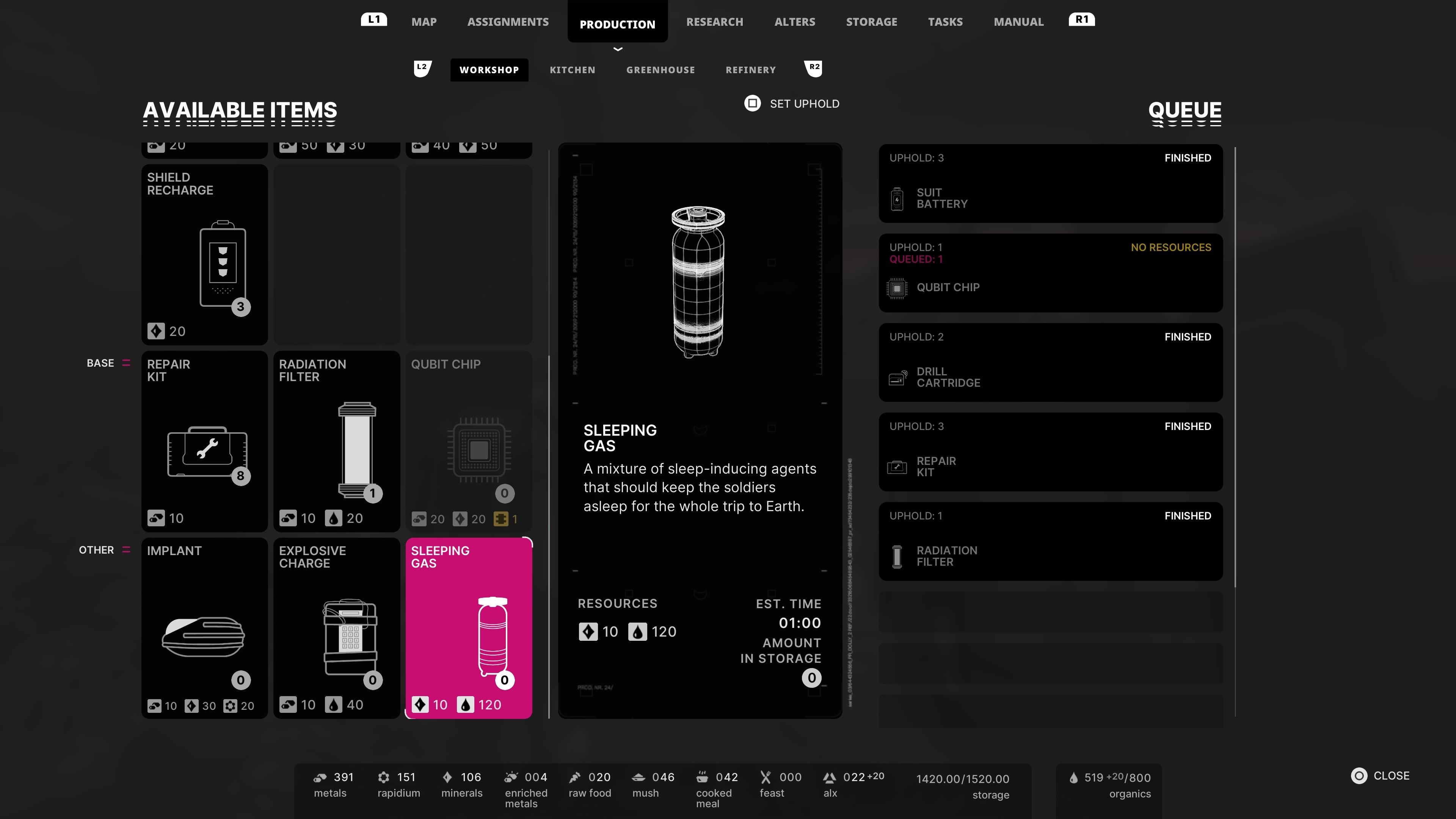This screenshot has width=1456, height=819.
Task: Click the highlighted Sleeping Gas tank icon
Action: [492, 637]
